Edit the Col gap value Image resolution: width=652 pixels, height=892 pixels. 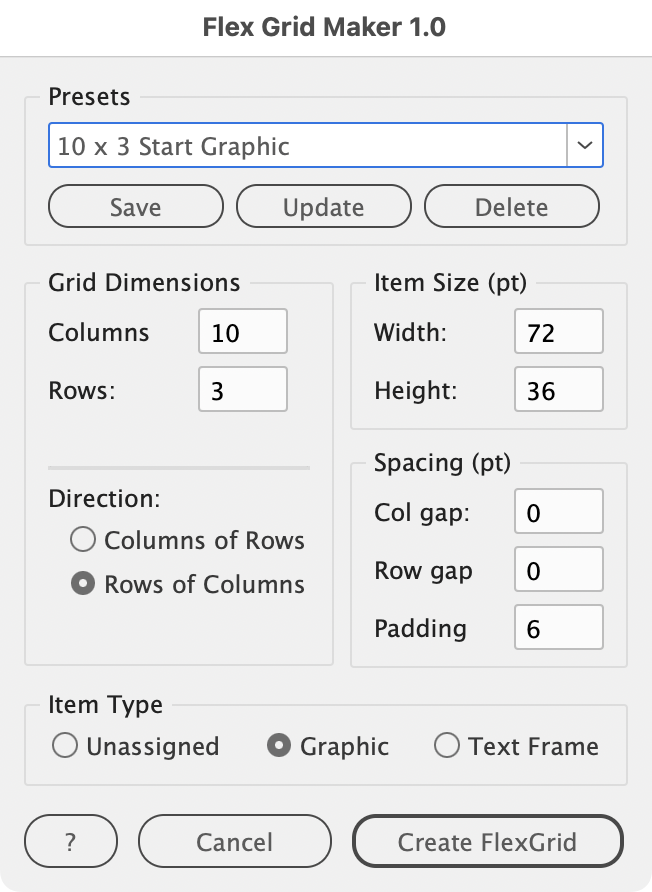click(x=559, y=513)
